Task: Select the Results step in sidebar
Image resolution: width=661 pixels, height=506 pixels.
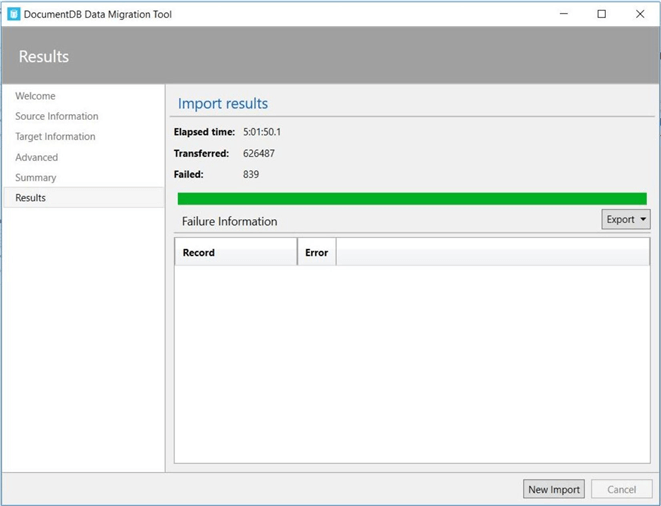Action: pos(83,198)
